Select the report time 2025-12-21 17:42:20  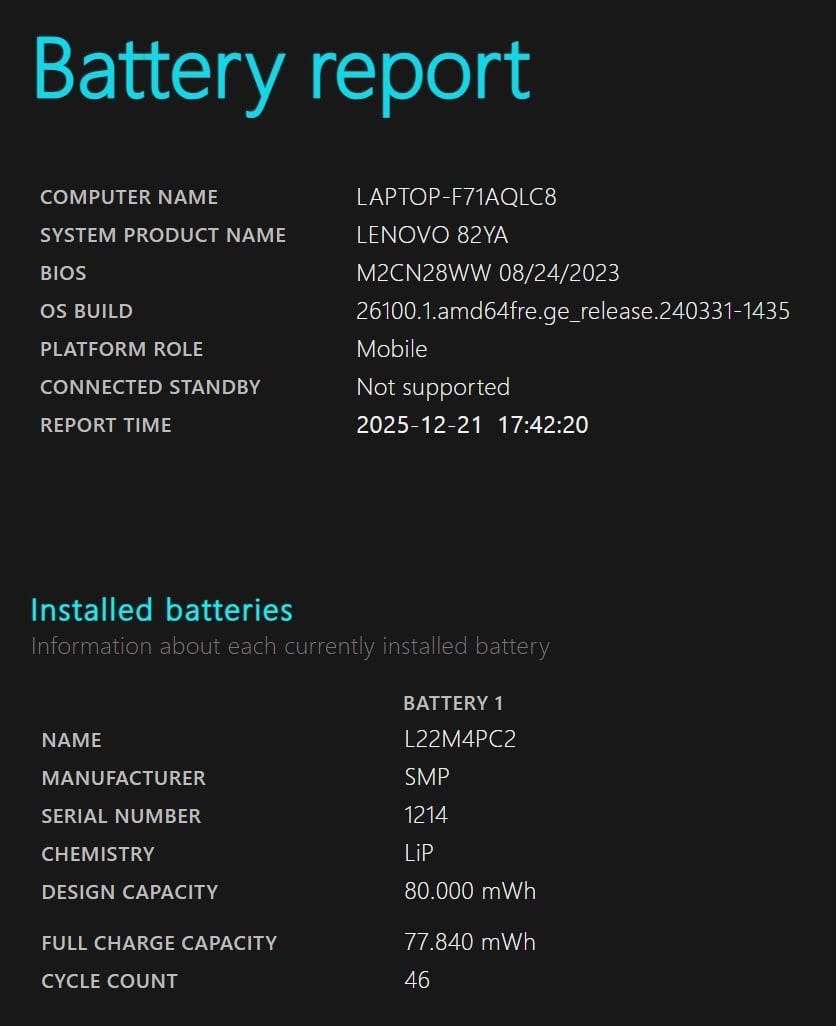click(x=472, y=425)
